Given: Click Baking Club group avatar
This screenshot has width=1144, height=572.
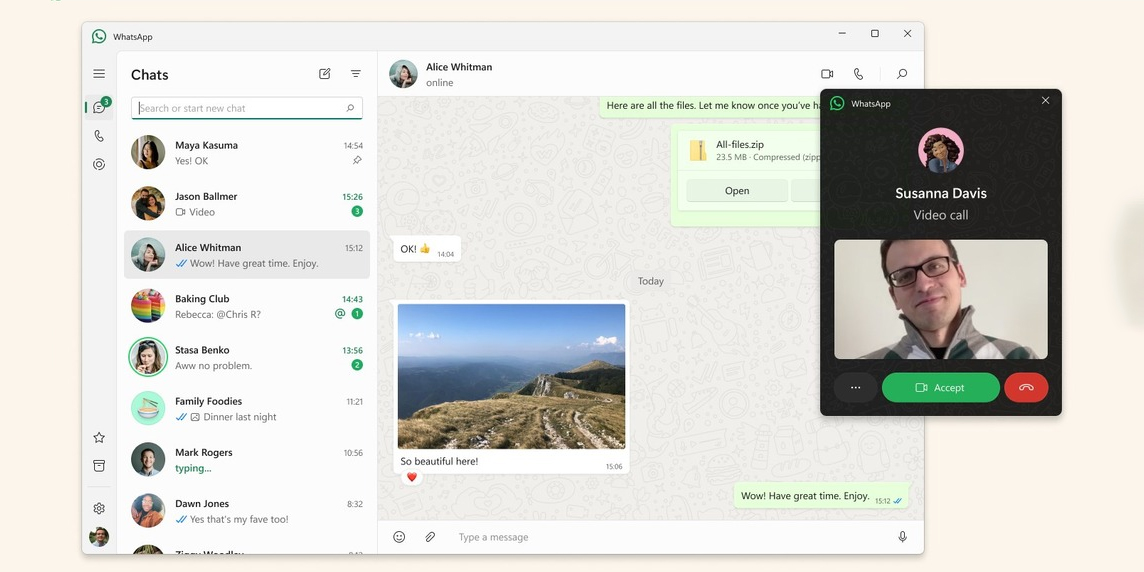Looking at the screenshot, I should (x=148, y=306).
